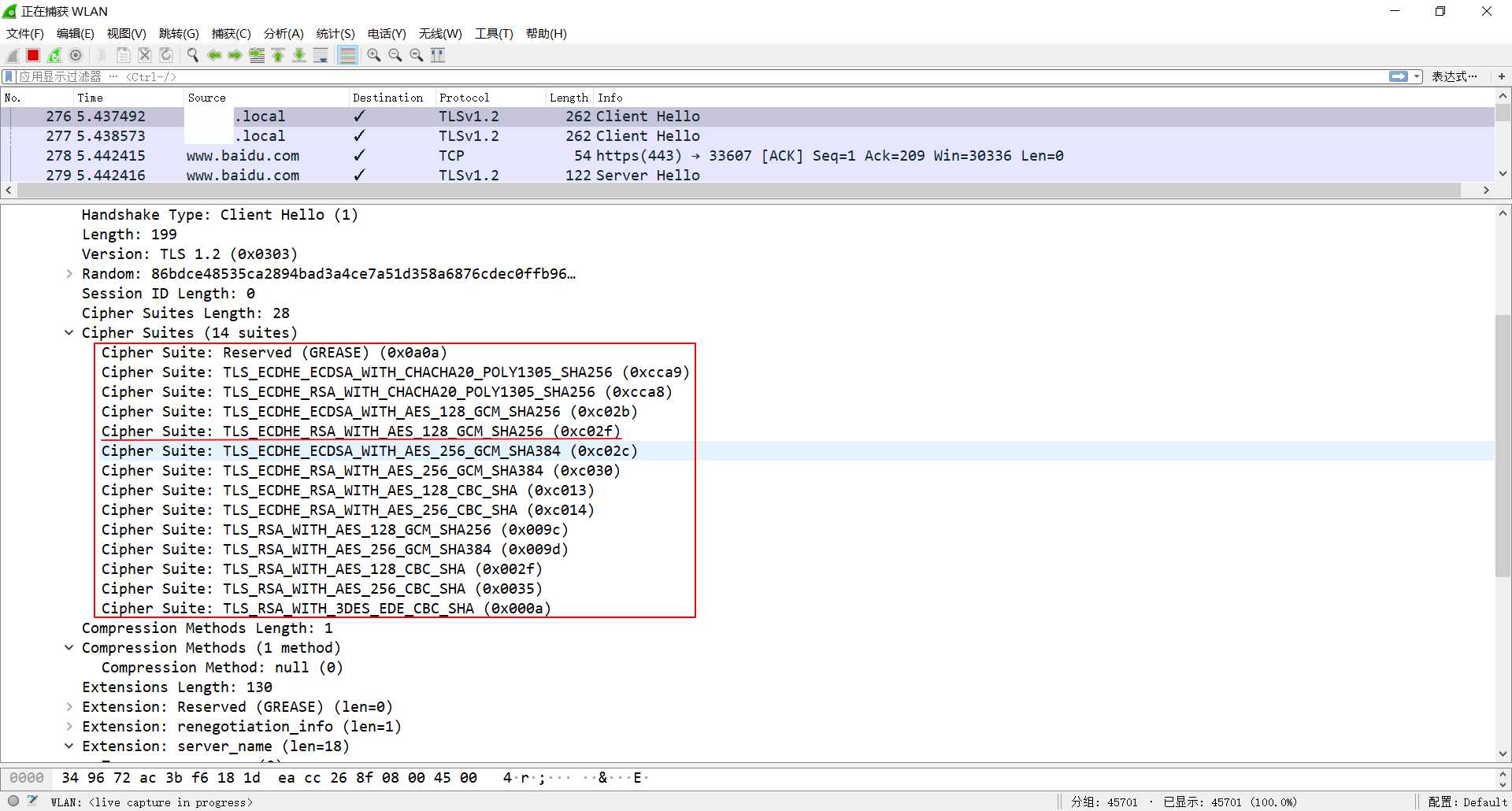Click the close capture file icon
This screenshot has height=811, width=1512.
[145, 55]
